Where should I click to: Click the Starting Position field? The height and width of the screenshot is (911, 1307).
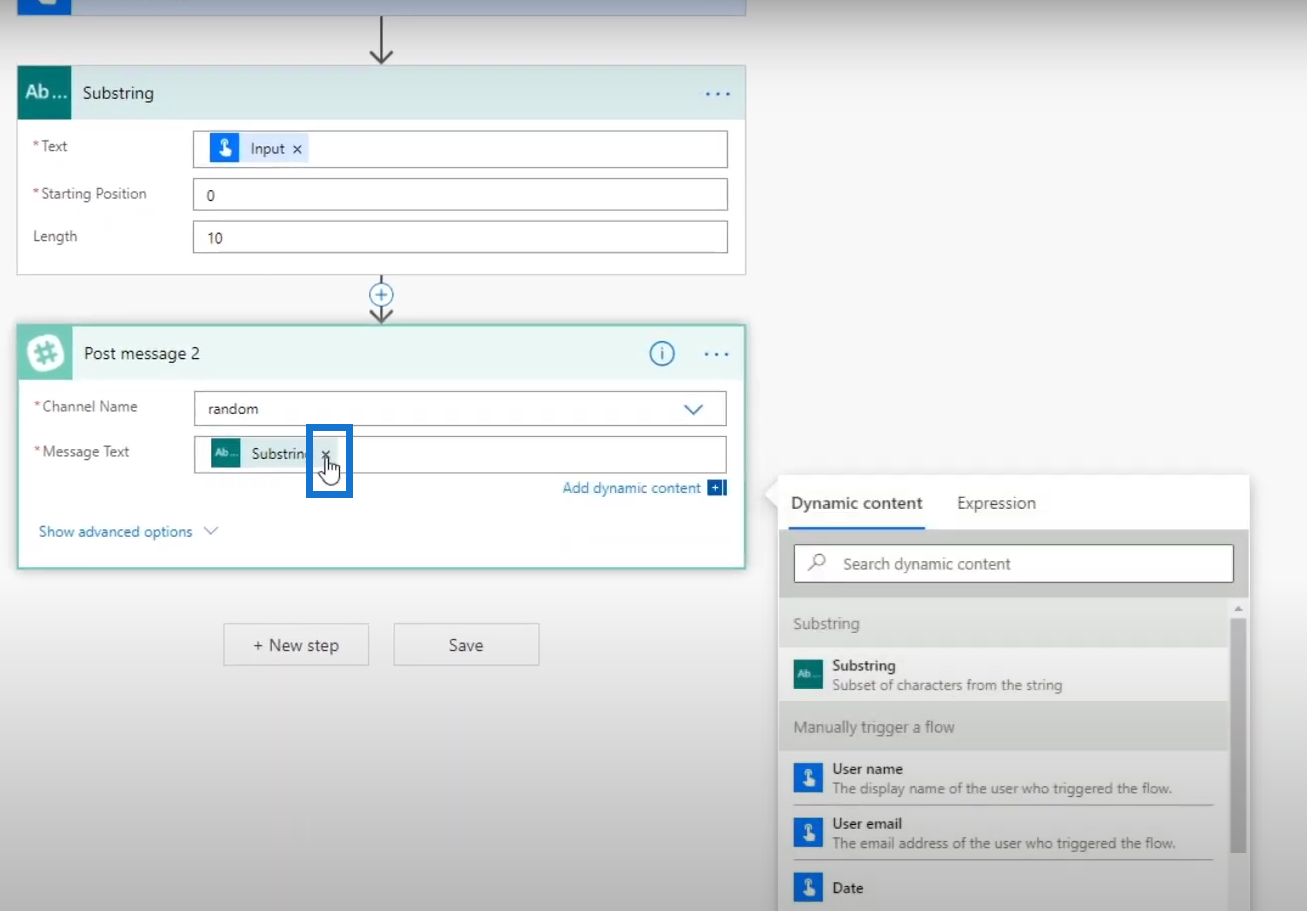pyautogui.click(x=460, y=194)
